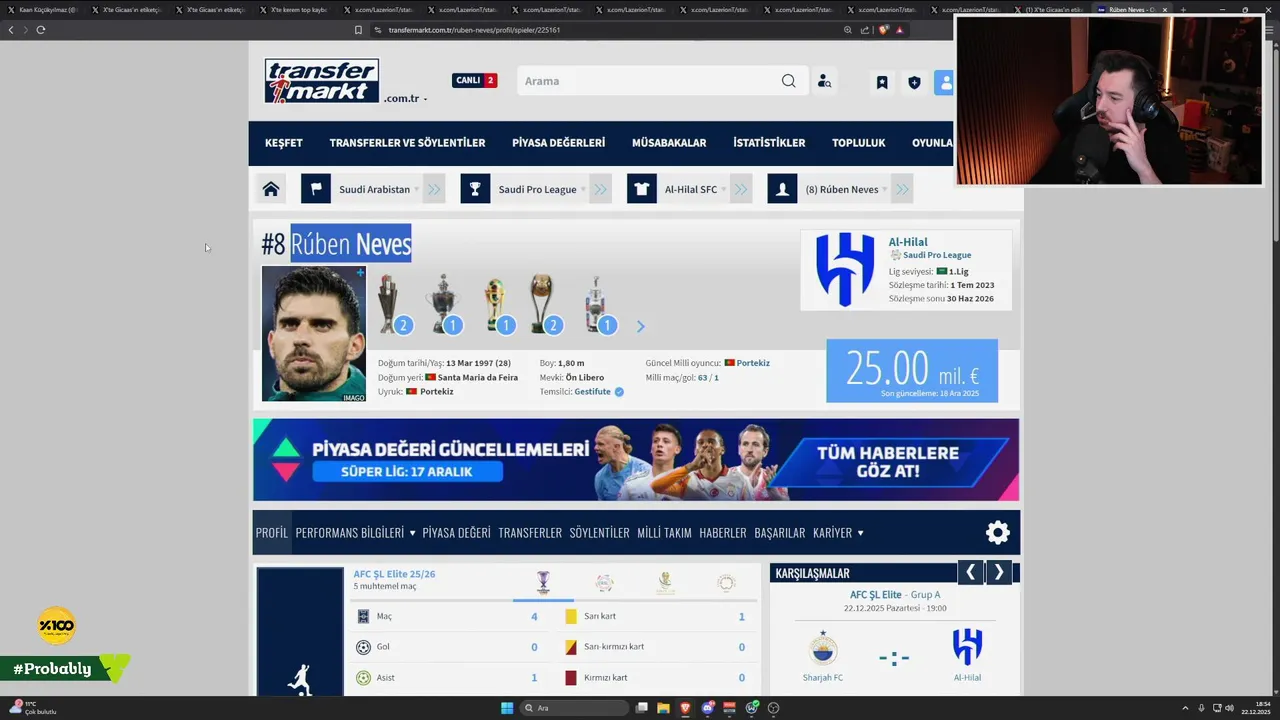Viewport: 1280px width, 720px height.
Task: Open Brave browser taskbar icon
Action: coord(686,708)
